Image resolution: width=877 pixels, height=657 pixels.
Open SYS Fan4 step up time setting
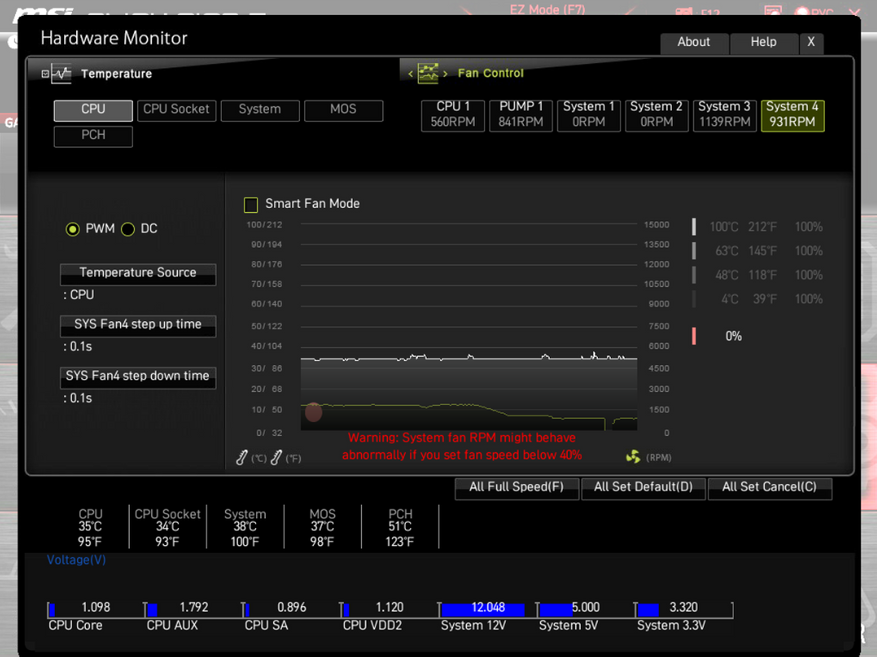138,325
